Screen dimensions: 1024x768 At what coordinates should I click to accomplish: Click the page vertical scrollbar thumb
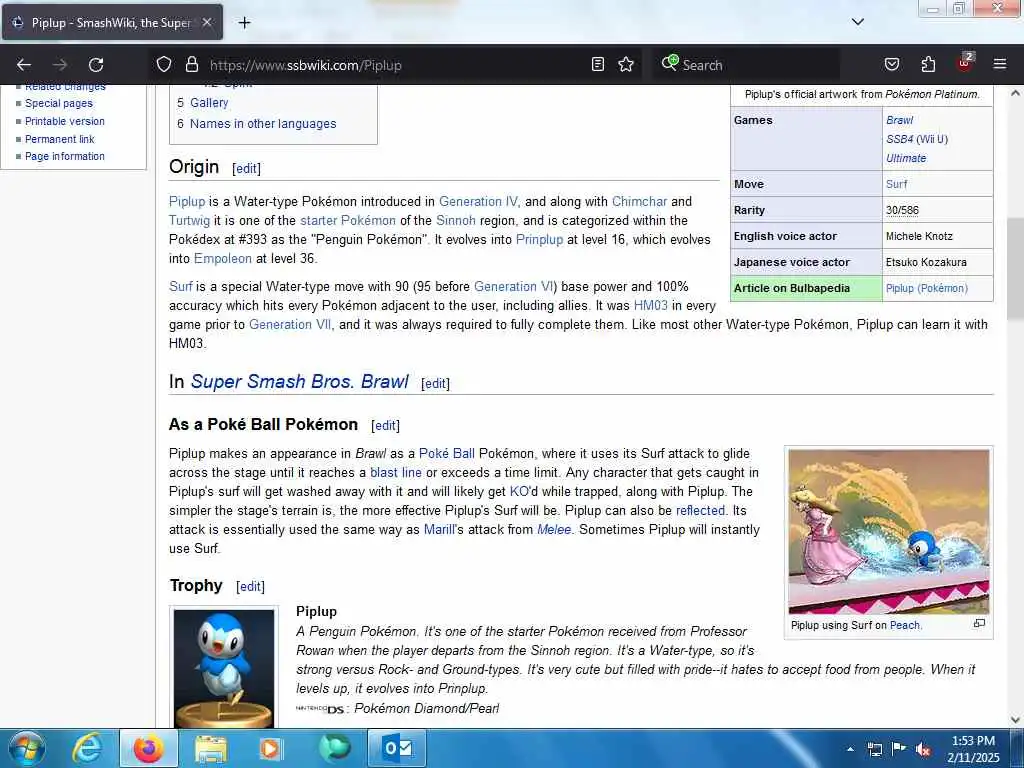1015,269
